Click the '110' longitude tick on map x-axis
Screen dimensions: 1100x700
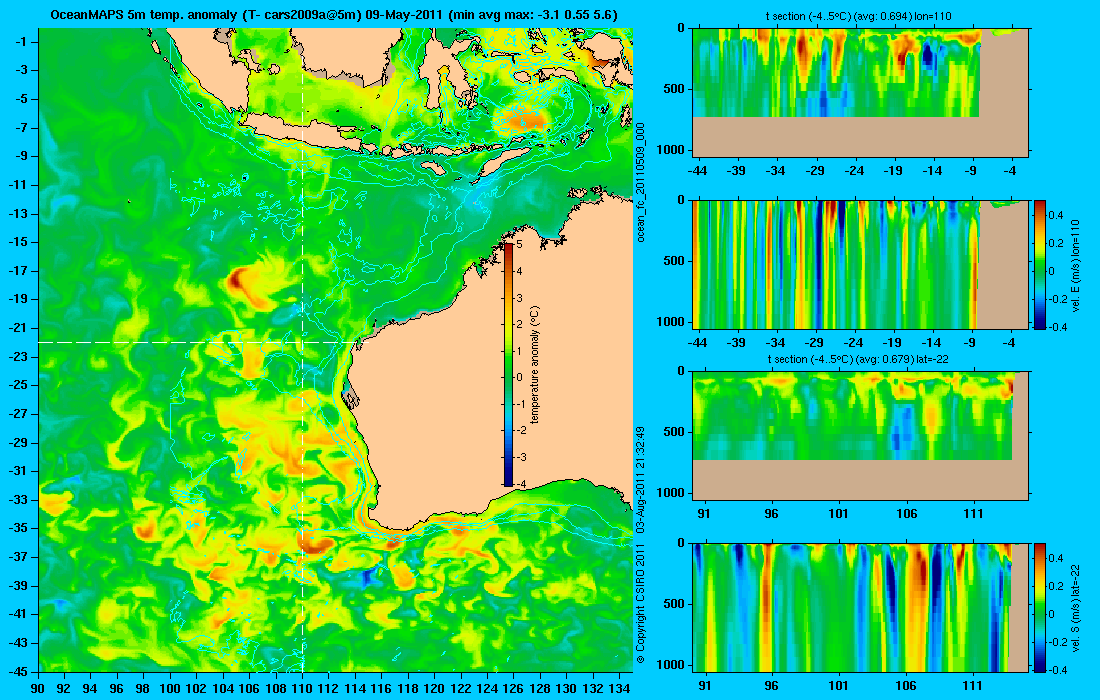302,689
